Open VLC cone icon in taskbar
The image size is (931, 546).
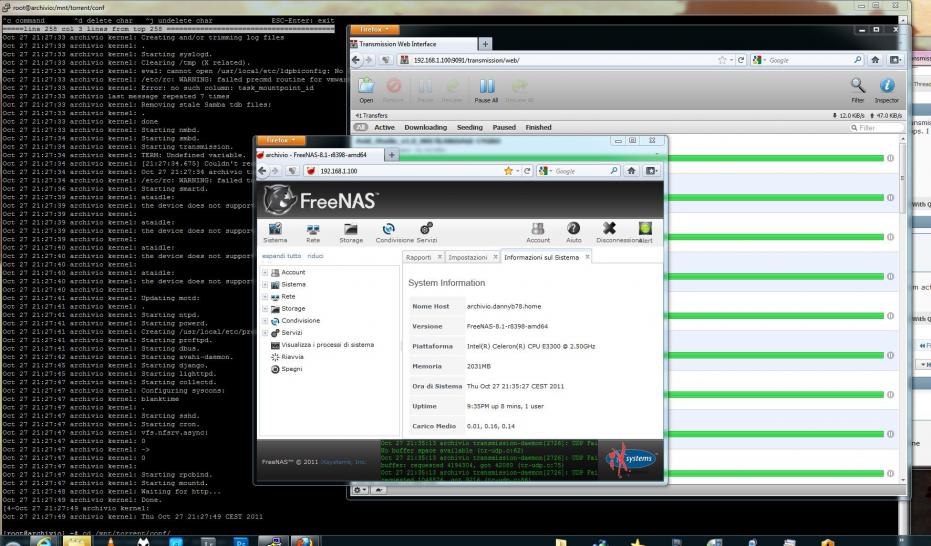point(110,542)
